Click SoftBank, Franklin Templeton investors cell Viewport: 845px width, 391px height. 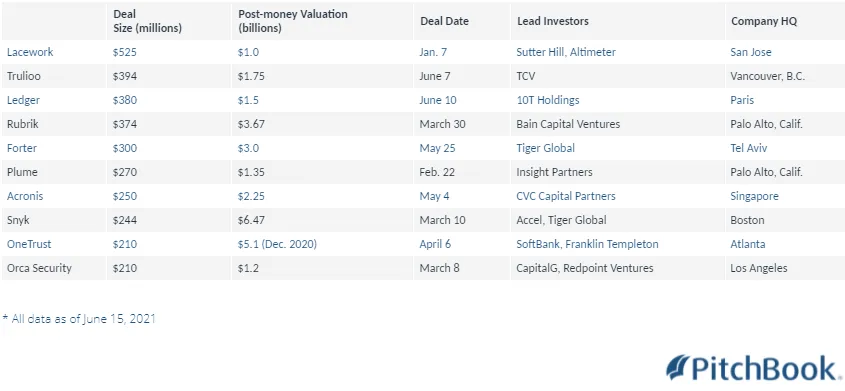587,244
